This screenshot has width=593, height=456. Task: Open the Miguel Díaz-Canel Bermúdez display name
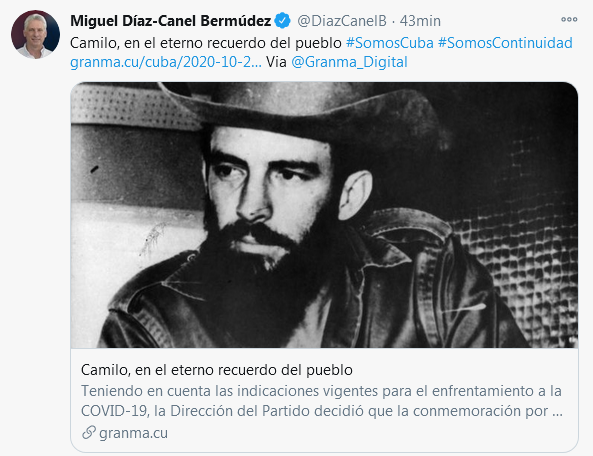170,20
